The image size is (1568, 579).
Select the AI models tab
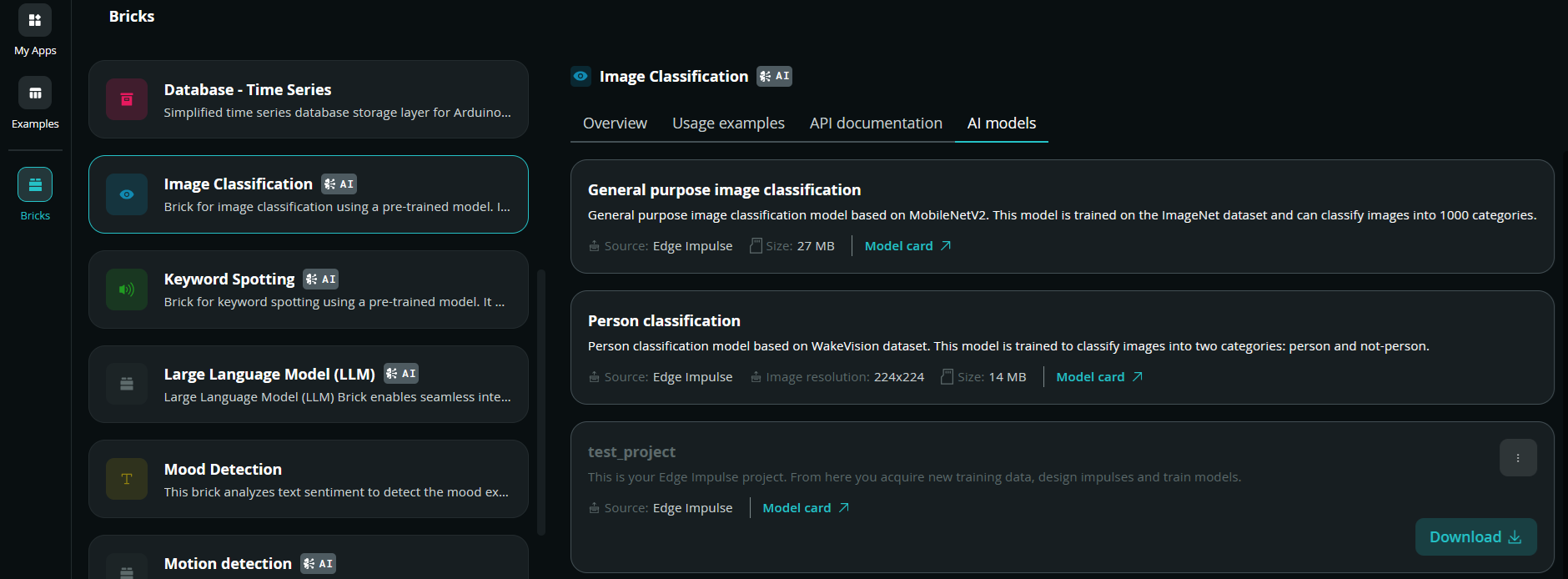coord(1002,123)
